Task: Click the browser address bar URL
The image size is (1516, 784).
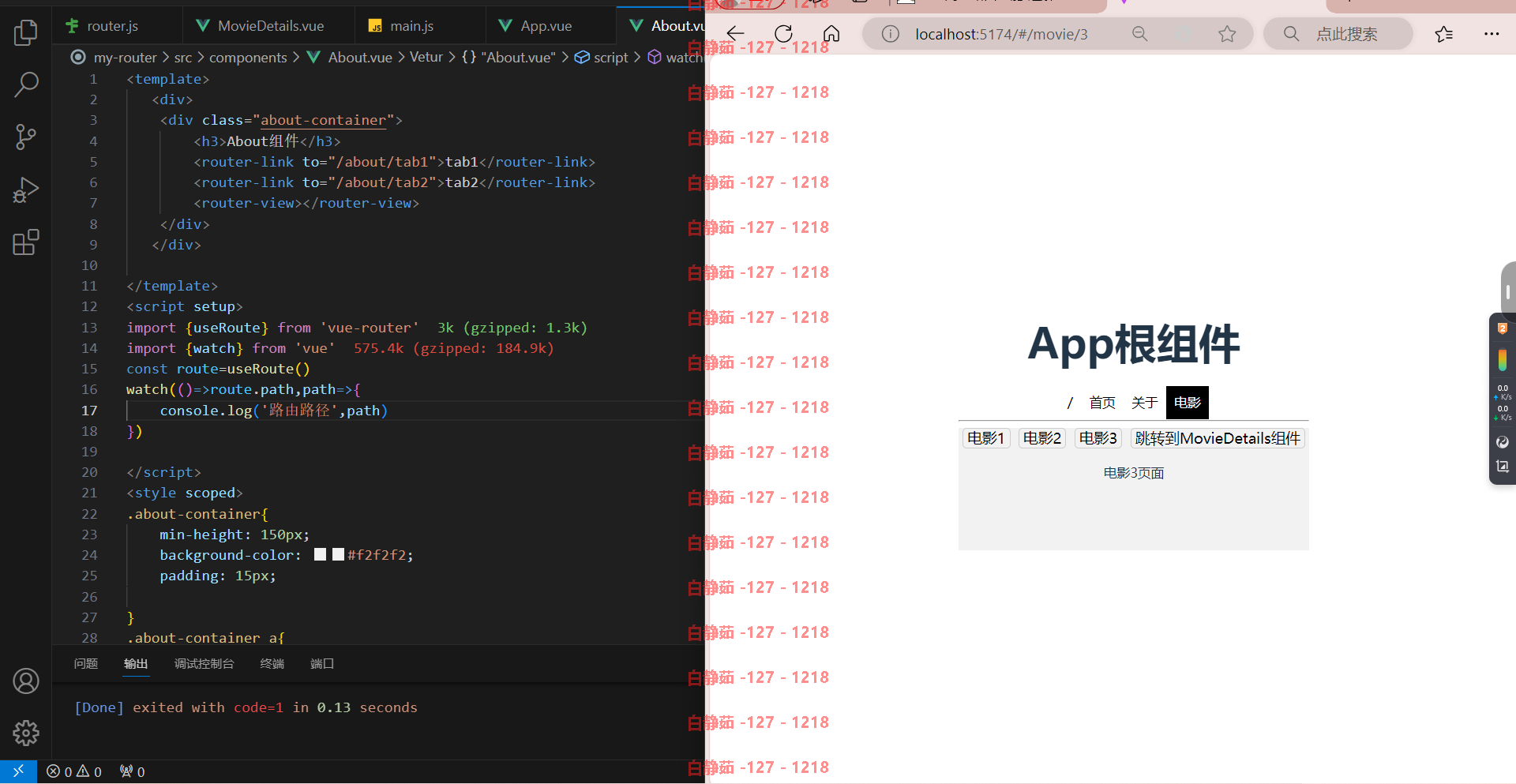Action: (1001, 34)
